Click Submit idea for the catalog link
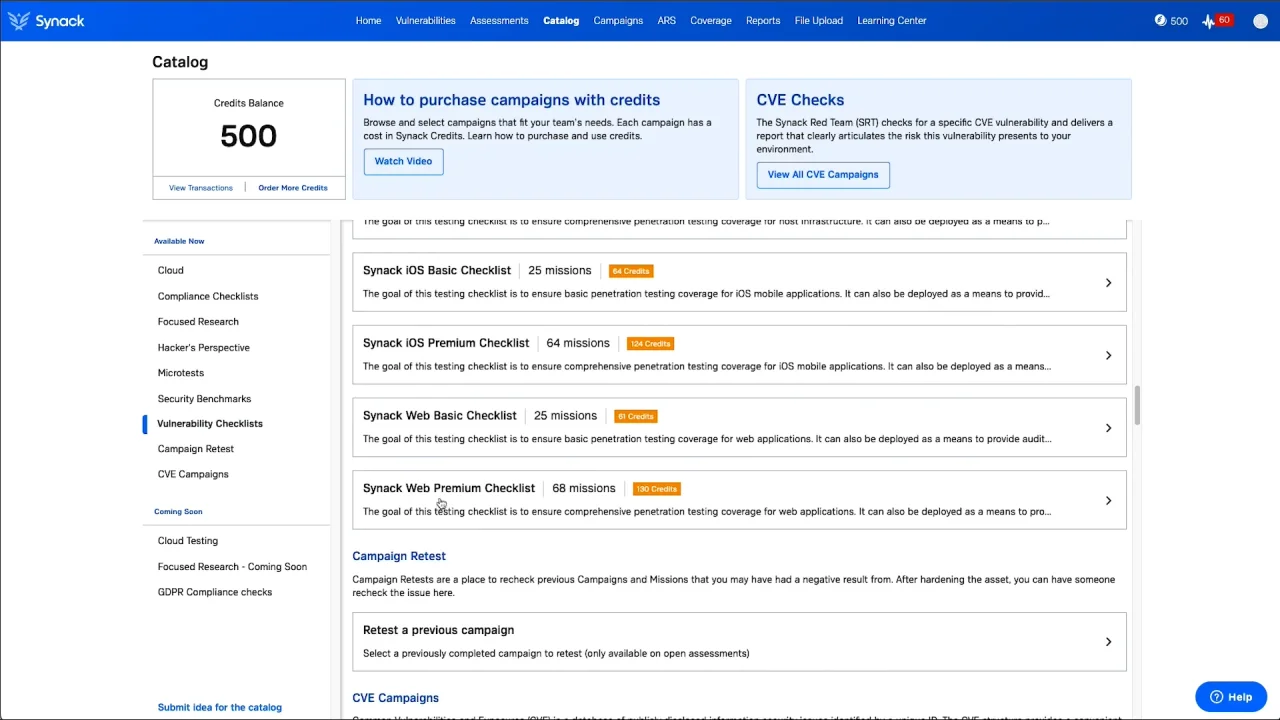The width and height of the screenshot is (1280, 720). 220,707
